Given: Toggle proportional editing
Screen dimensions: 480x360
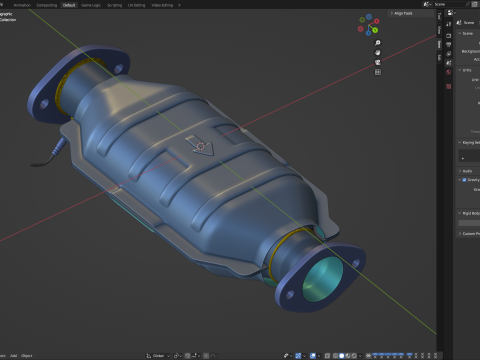Looking at the screenshot, I should tap(206, 356).
